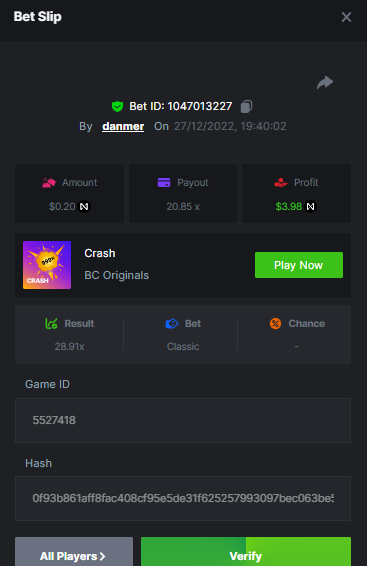Click the share arrow icon
367x566 pixels.
point(325,83)
